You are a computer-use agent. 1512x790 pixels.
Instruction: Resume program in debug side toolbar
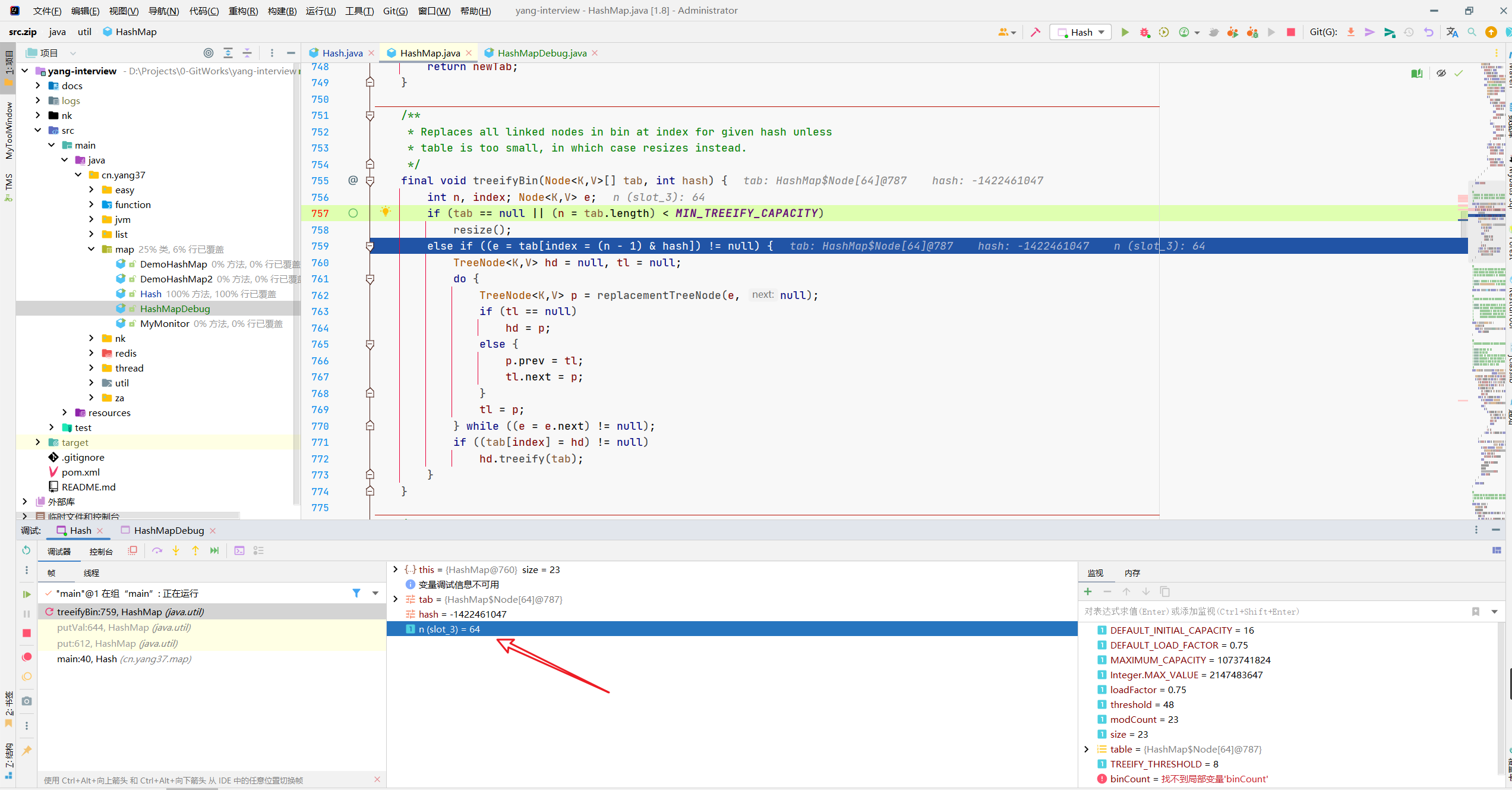[x=26, y=594]
